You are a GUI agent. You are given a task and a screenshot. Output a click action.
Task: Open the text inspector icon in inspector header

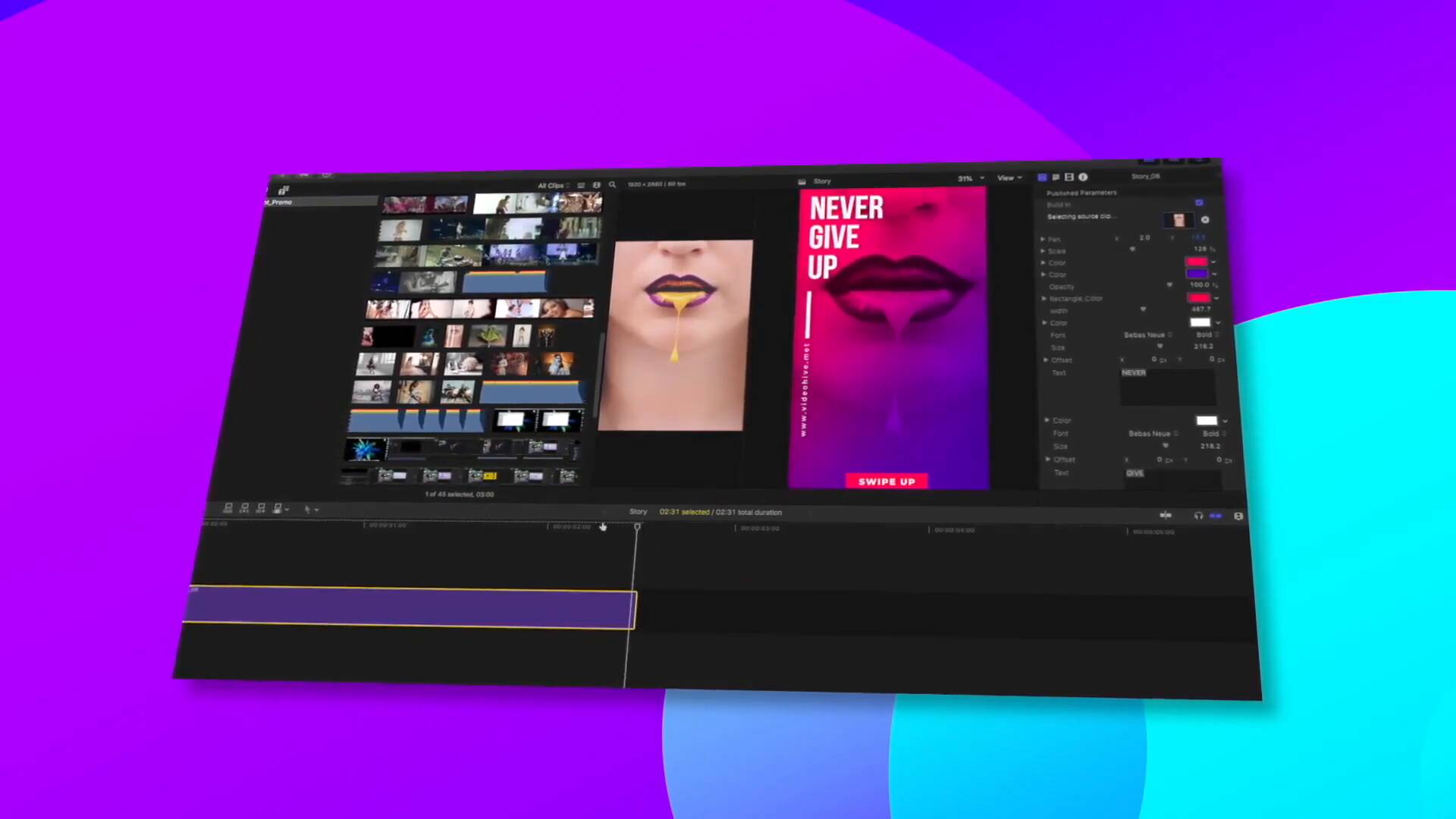coord(1056,177)
